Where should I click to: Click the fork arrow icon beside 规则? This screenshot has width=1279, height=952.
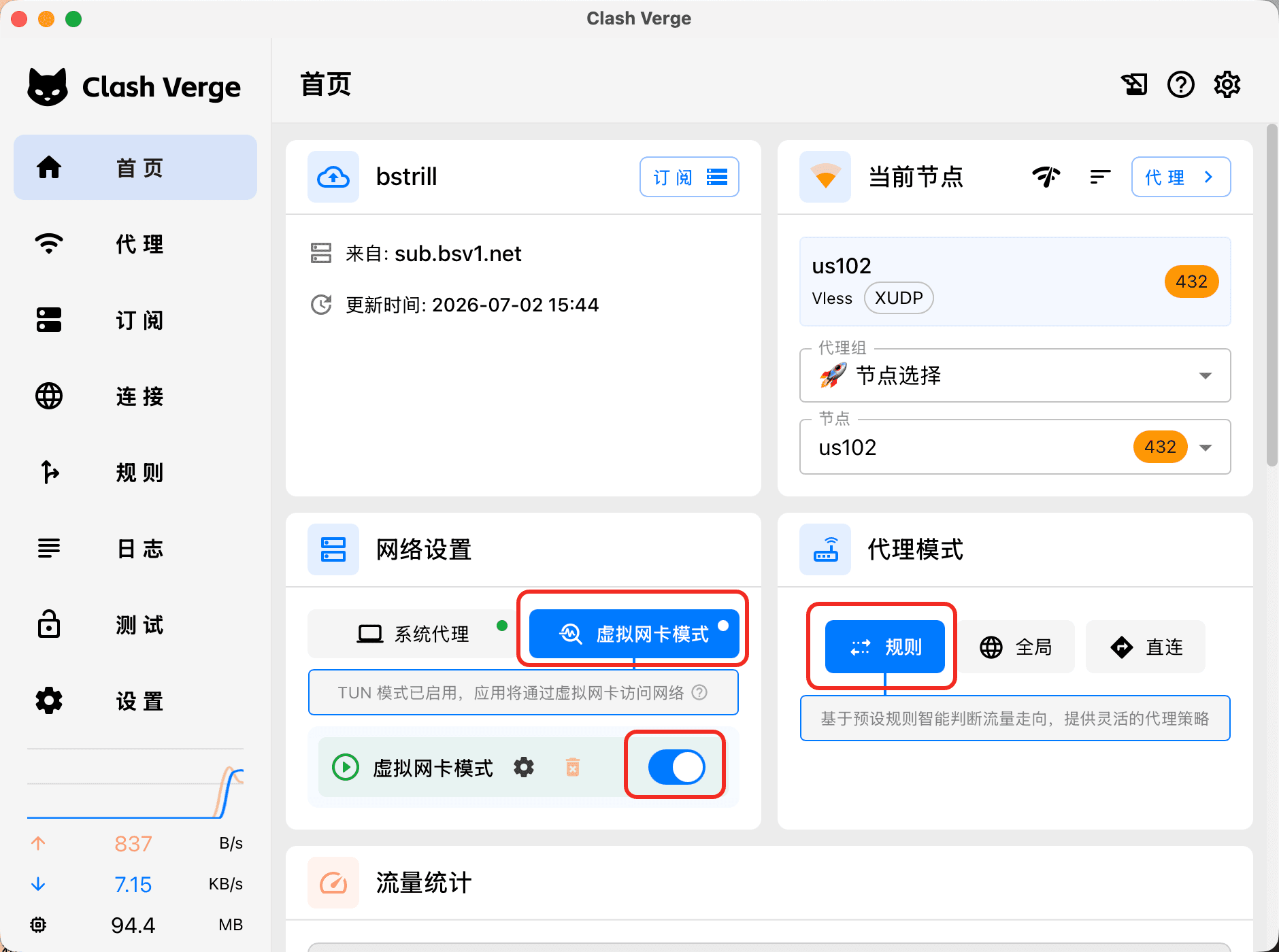click(x=49, y=472)
